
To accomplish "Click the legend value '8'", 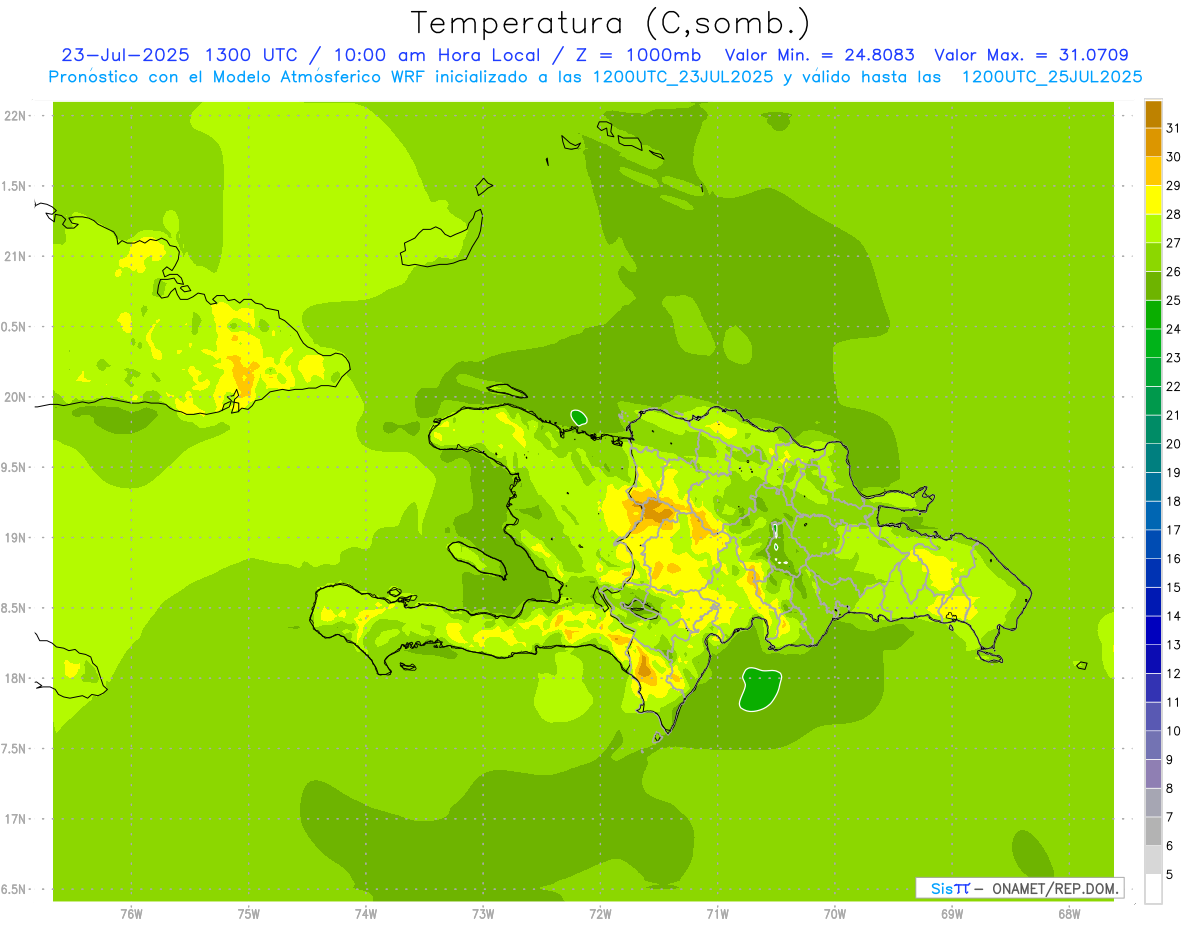I will 1170,788.
